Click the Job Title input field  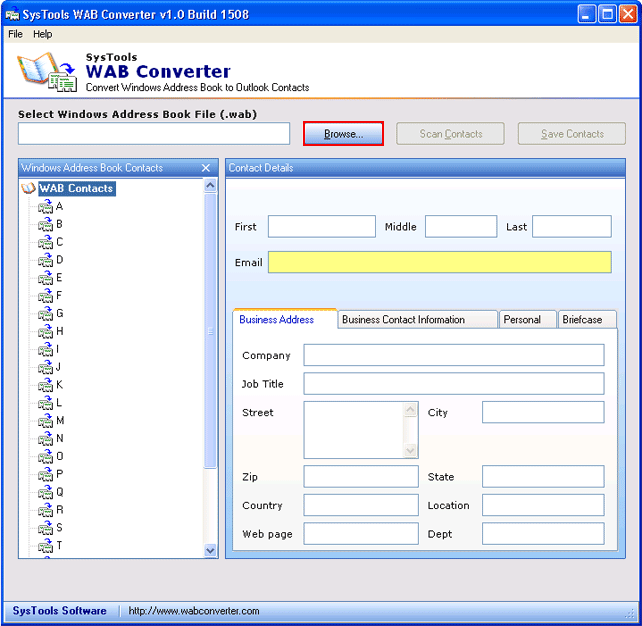454,384
